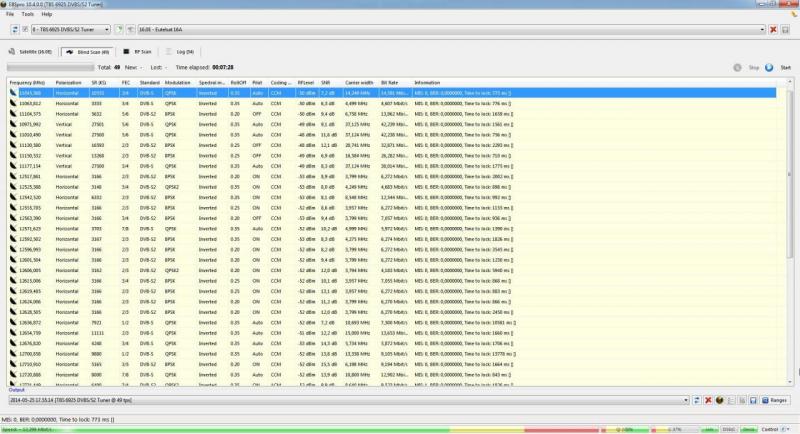Open the output session dropdown at bottom
800x434 pixels.
[x=349, y=400]
